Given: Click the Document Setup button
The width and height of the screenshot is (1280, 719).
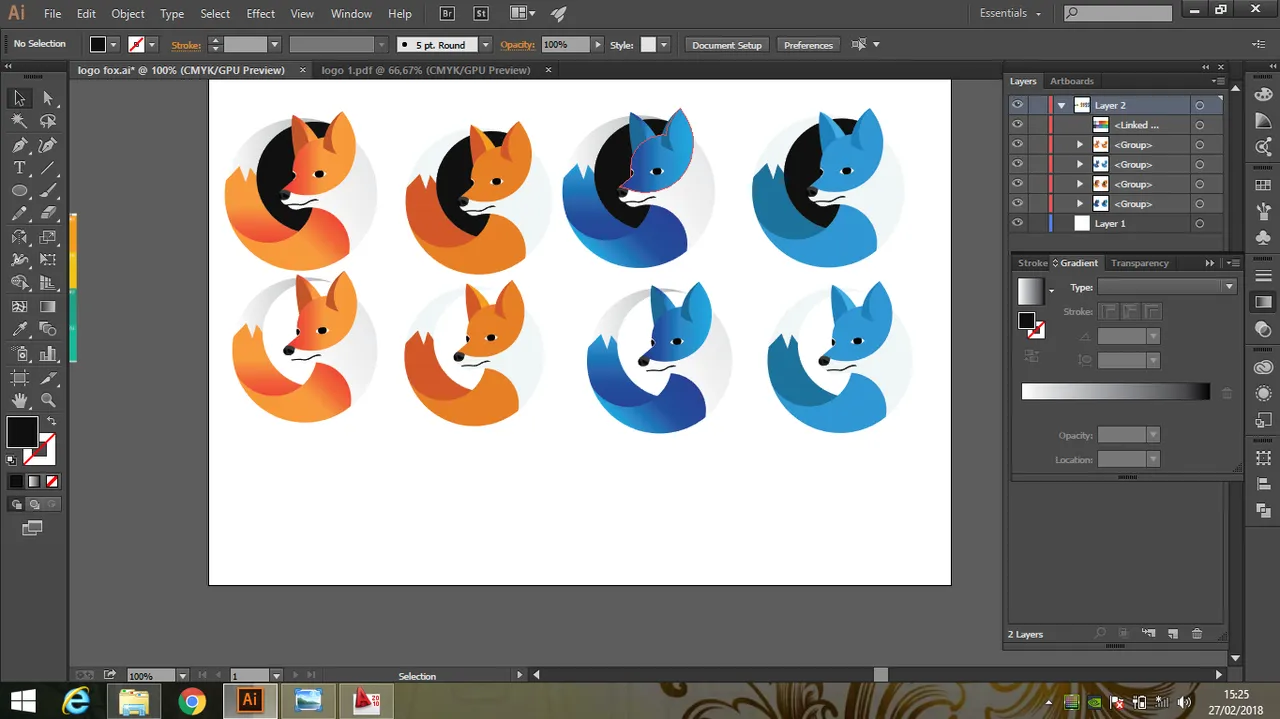Looking at the screenshot, I should (x=727, y=45).
